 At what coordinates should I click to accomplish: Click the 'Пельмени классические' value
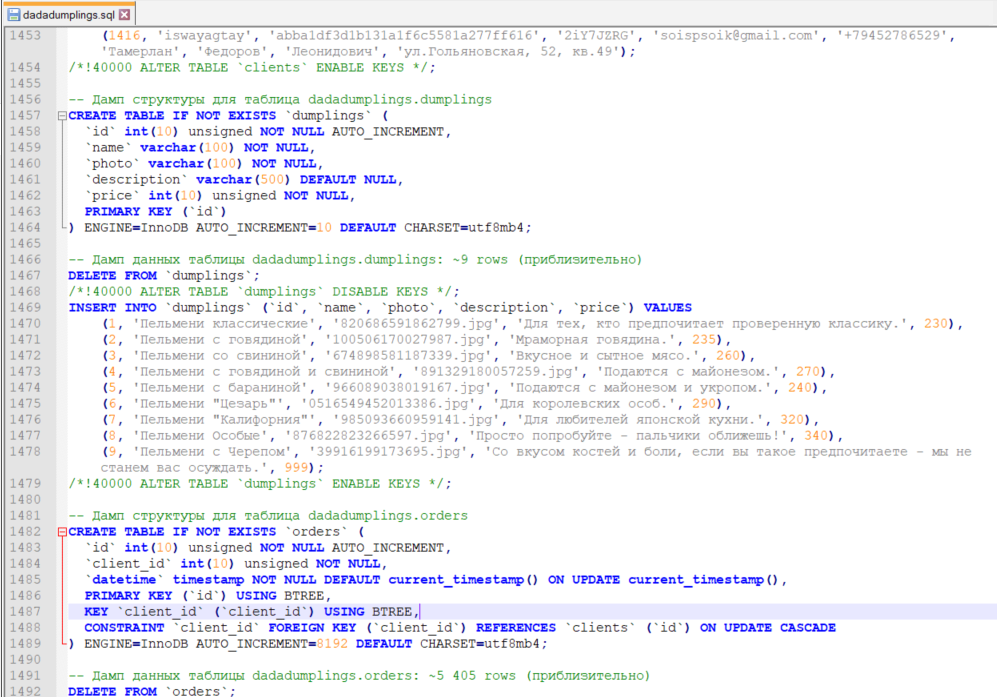224,324
